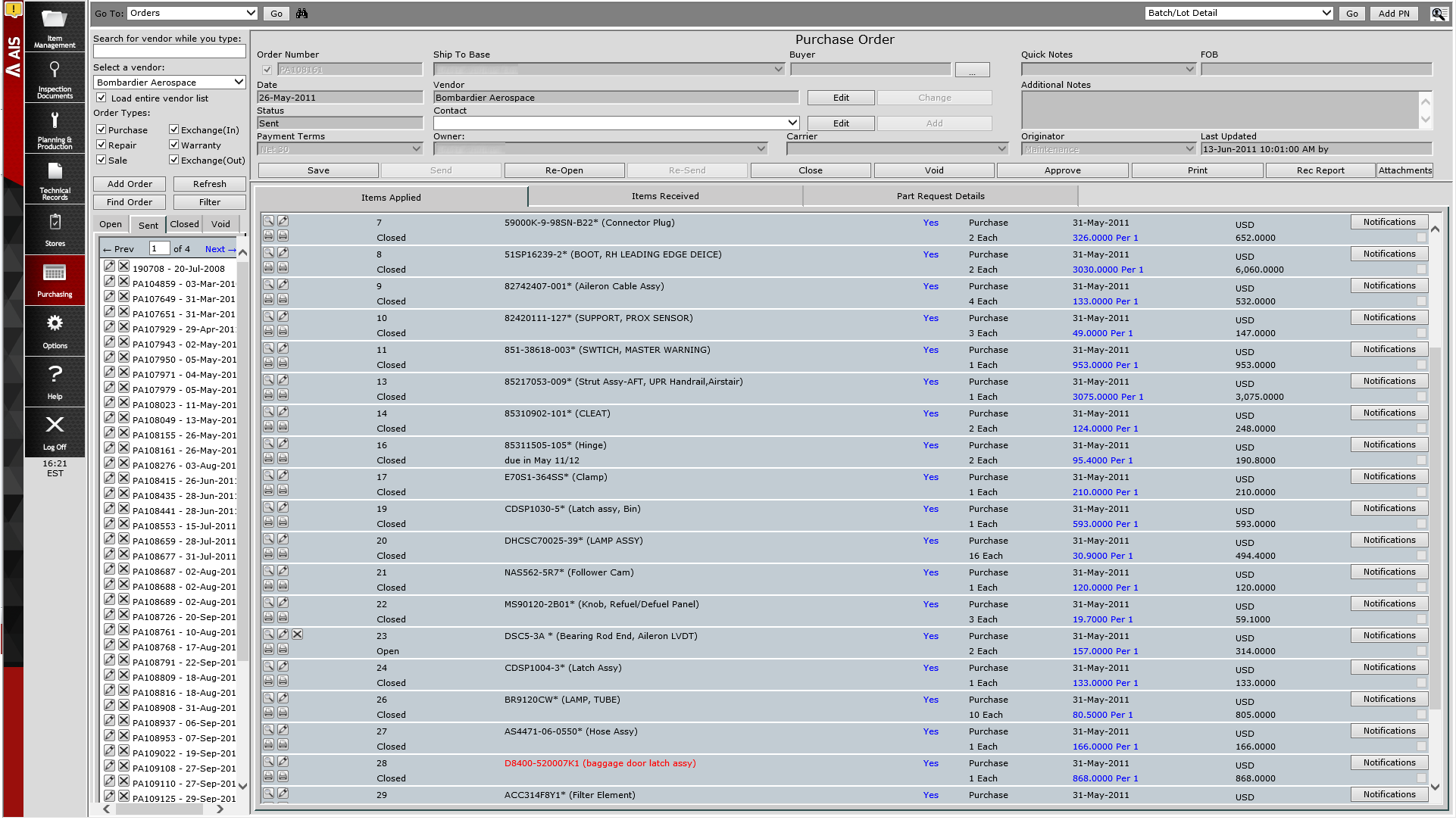
Task: Open the Stores module
Action: (x=55, y=230)
